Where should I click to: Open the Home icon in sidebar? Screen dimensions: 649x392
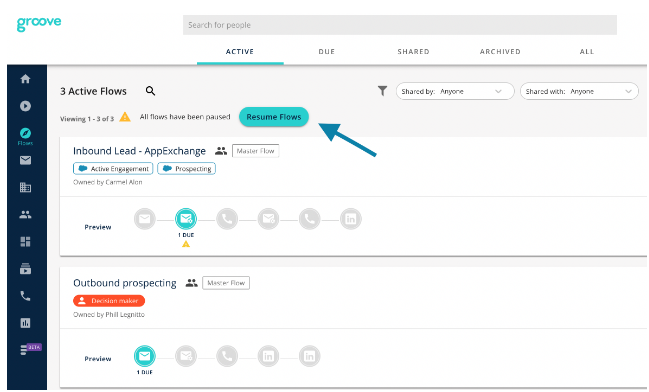point(25,79)
